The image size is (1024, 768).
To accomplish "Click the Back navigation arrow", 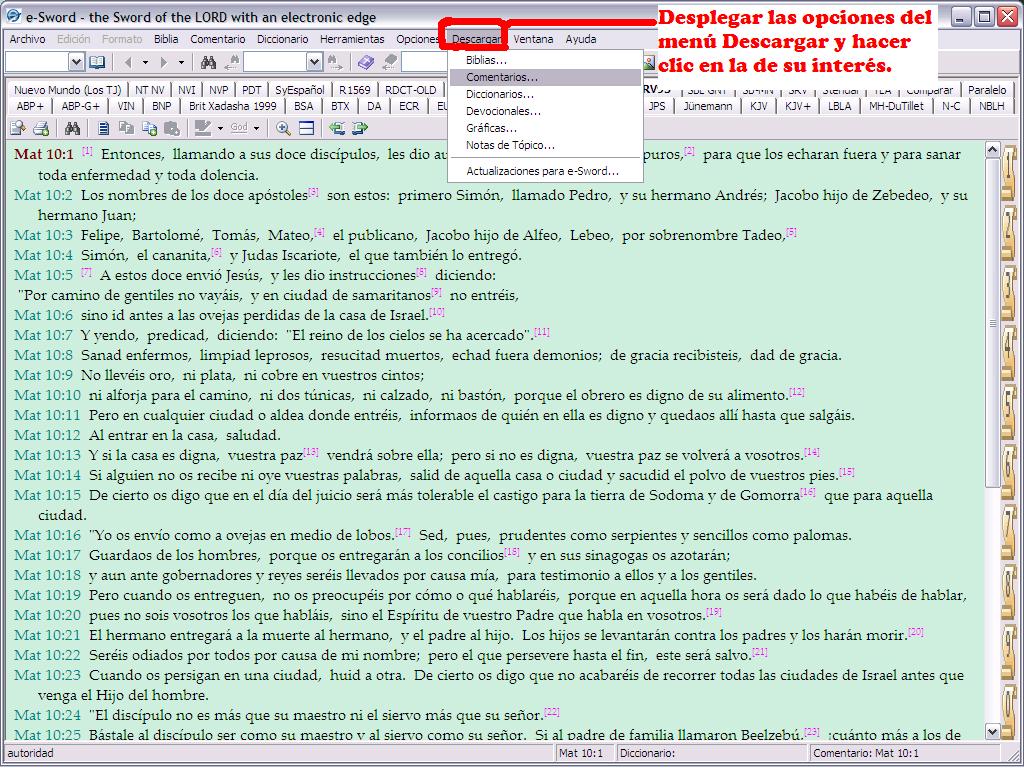I will click(x=128, y=63).
